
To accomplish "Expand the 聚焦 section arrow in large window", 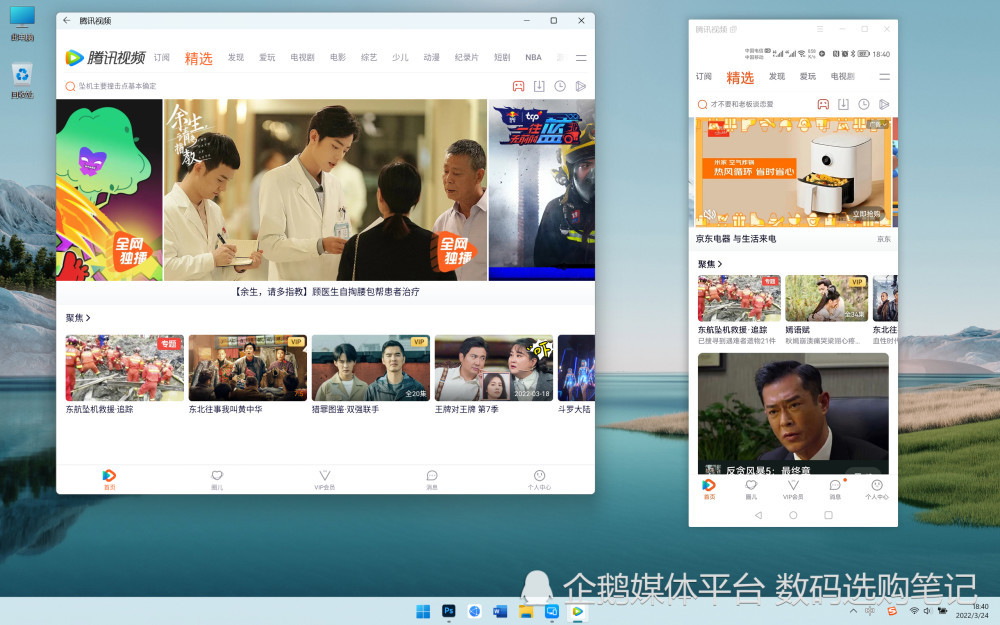I will 88,318.
